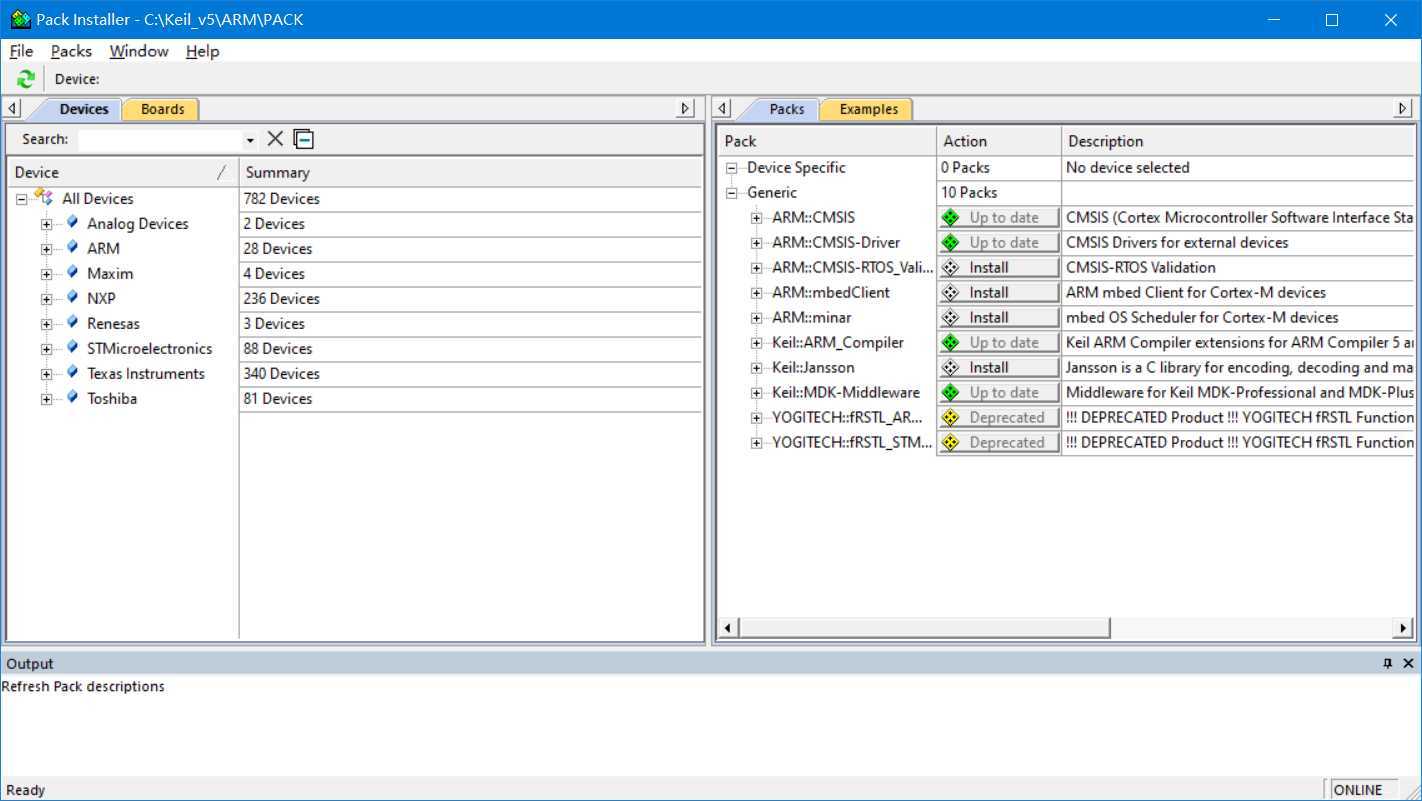The height and width of the screenshot is (801, 1422).
Task: Click the Pack column header
Action: click(x=827, y=141)
